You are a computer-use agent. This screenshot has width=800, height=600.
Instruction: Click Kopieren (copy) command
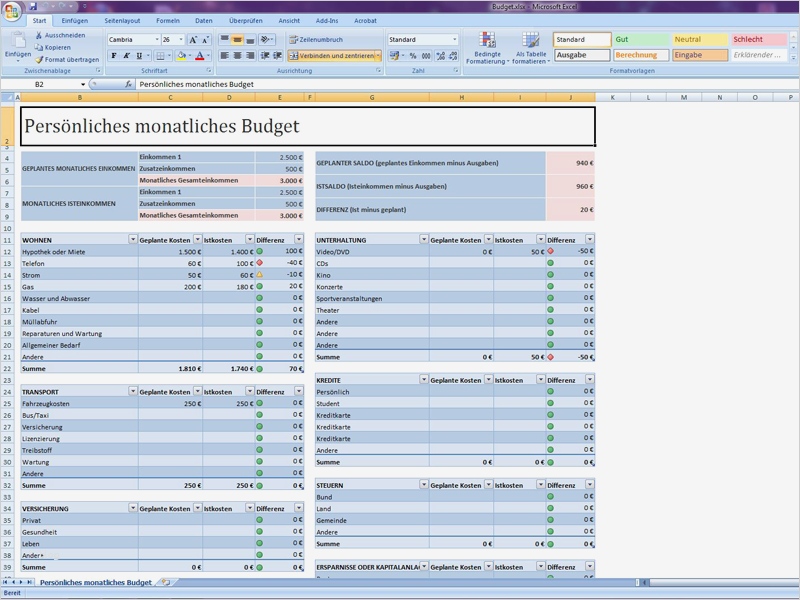(53, 47)
